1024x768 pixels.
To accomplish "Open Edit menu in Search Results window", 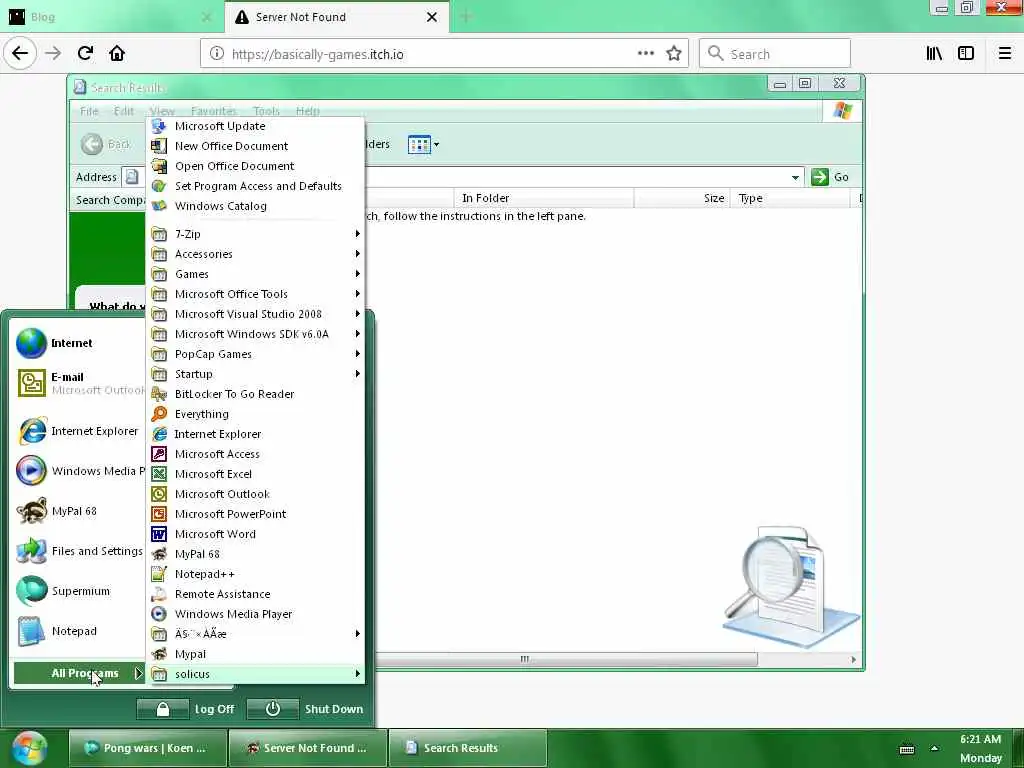I will pos(123,111).
